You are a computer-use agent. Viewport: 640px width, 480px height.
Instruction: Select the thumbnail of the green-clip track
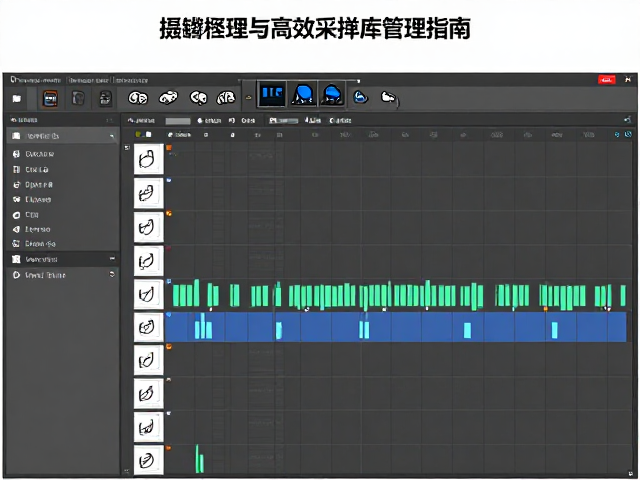click(149, 294)
